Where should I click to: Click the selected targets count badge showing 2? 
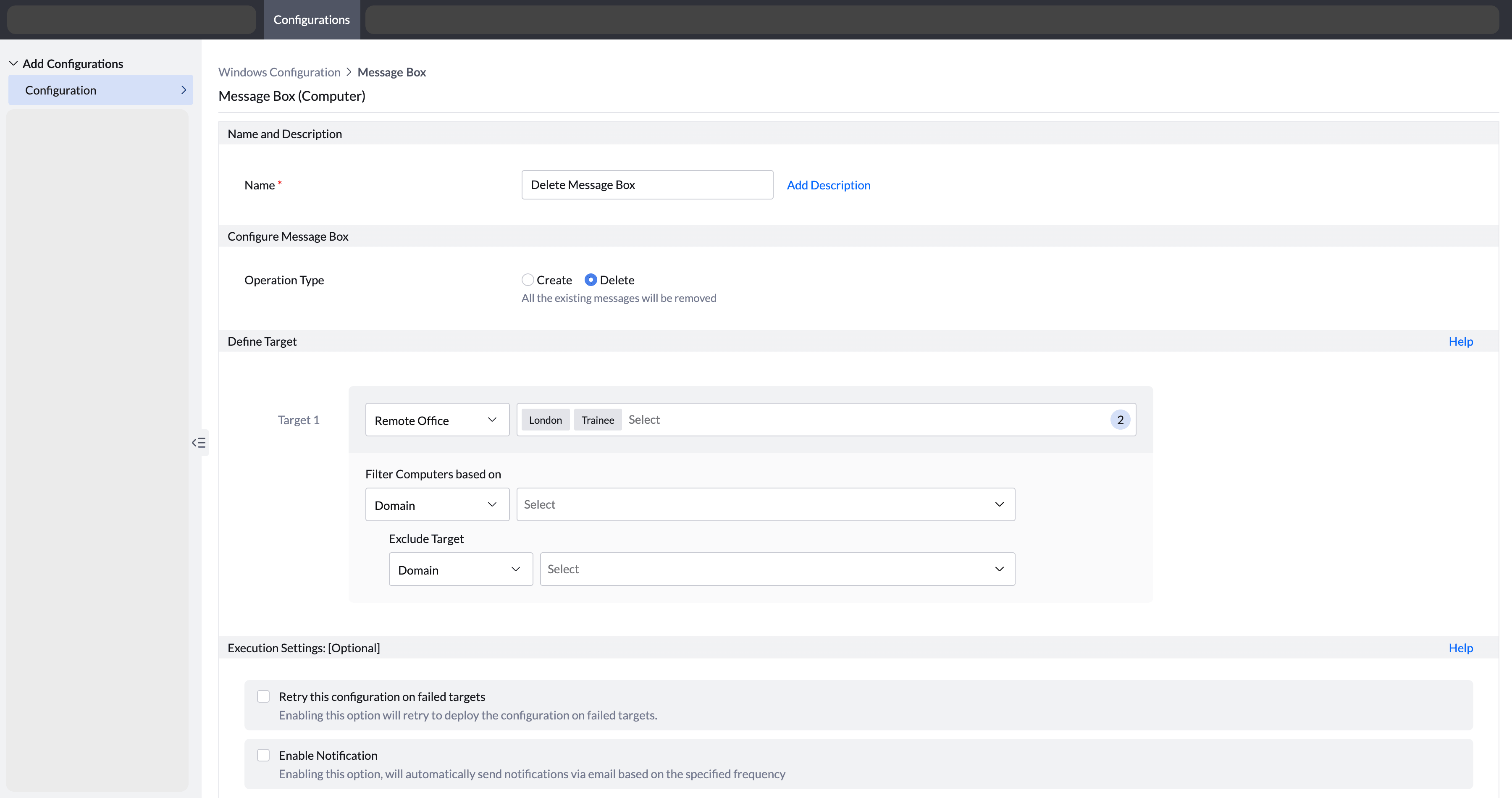click(x=1120, y=420)
